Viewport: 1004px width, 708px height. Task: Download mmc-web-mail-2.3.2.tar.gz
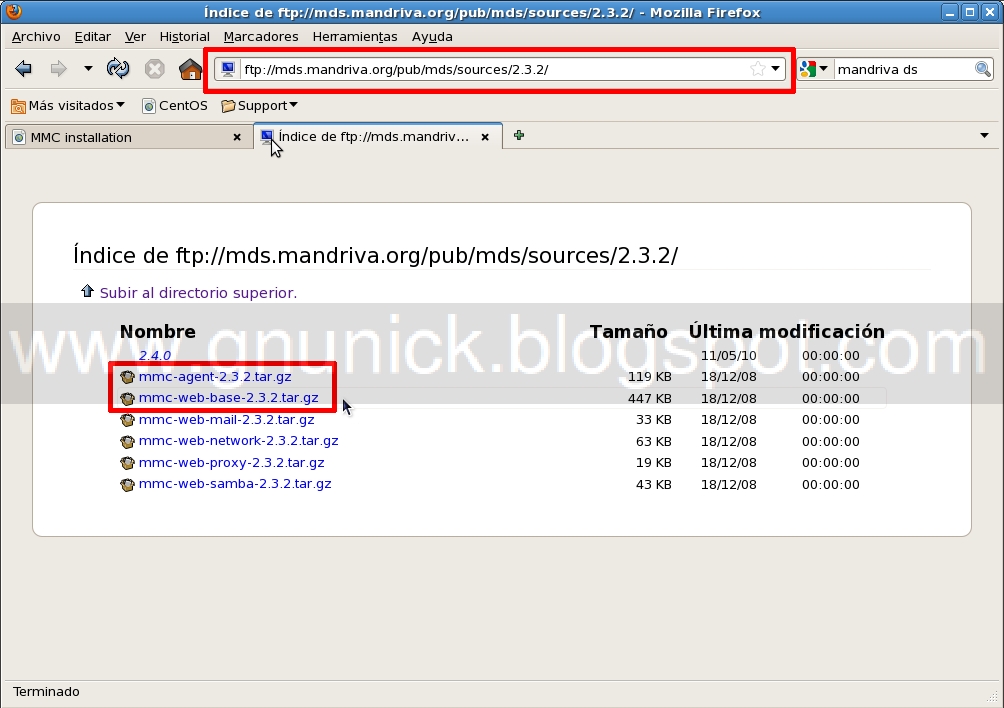[x=227, y=419]
